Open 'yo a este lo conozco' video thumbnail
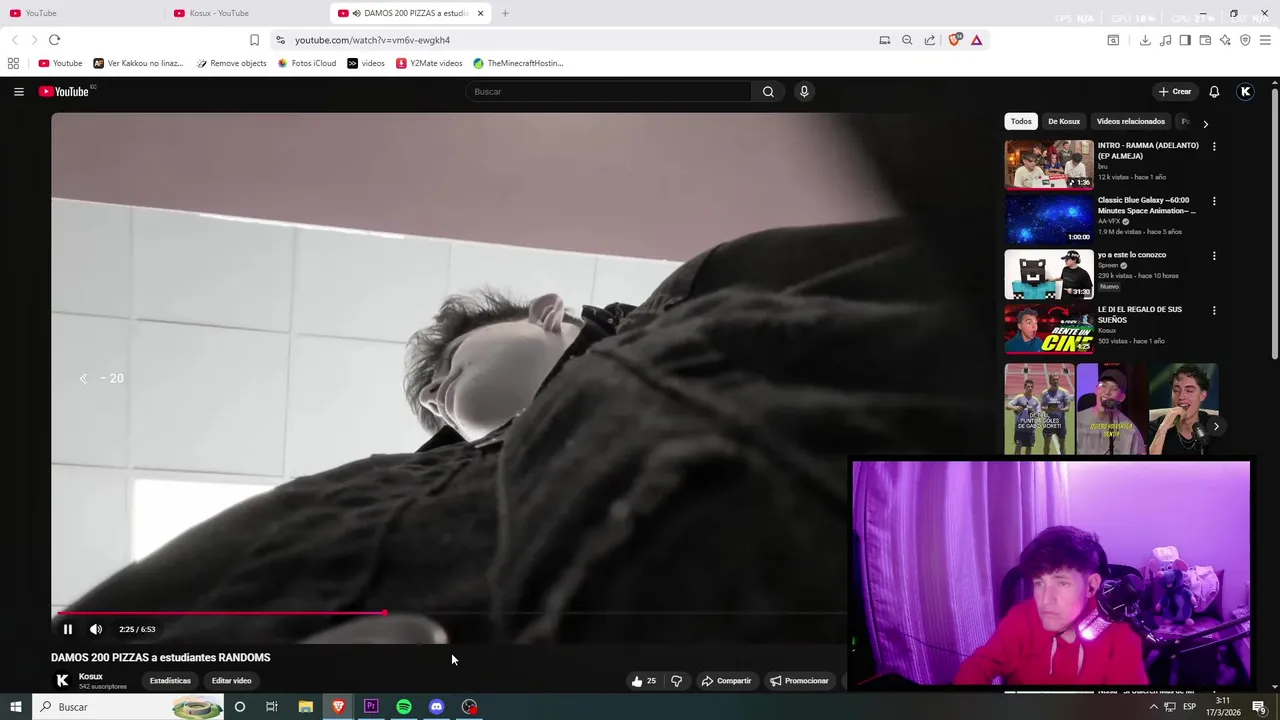The width and height of the screenshot is (1280, 720). 1049,275
